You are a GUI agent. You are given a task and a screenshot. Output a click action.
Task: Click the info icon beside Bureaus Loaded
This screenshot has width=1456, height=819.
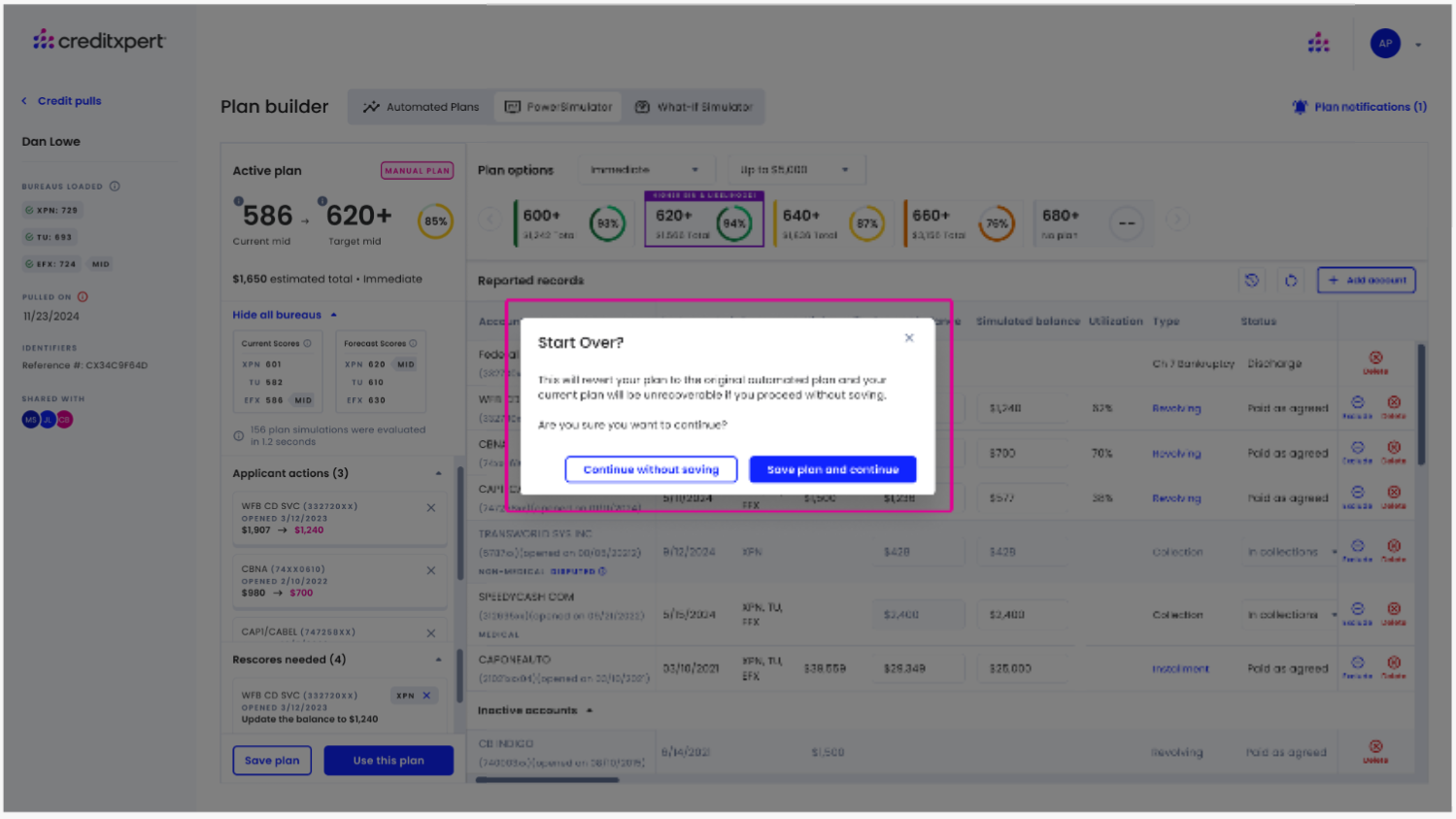click(x=115, y=187)
